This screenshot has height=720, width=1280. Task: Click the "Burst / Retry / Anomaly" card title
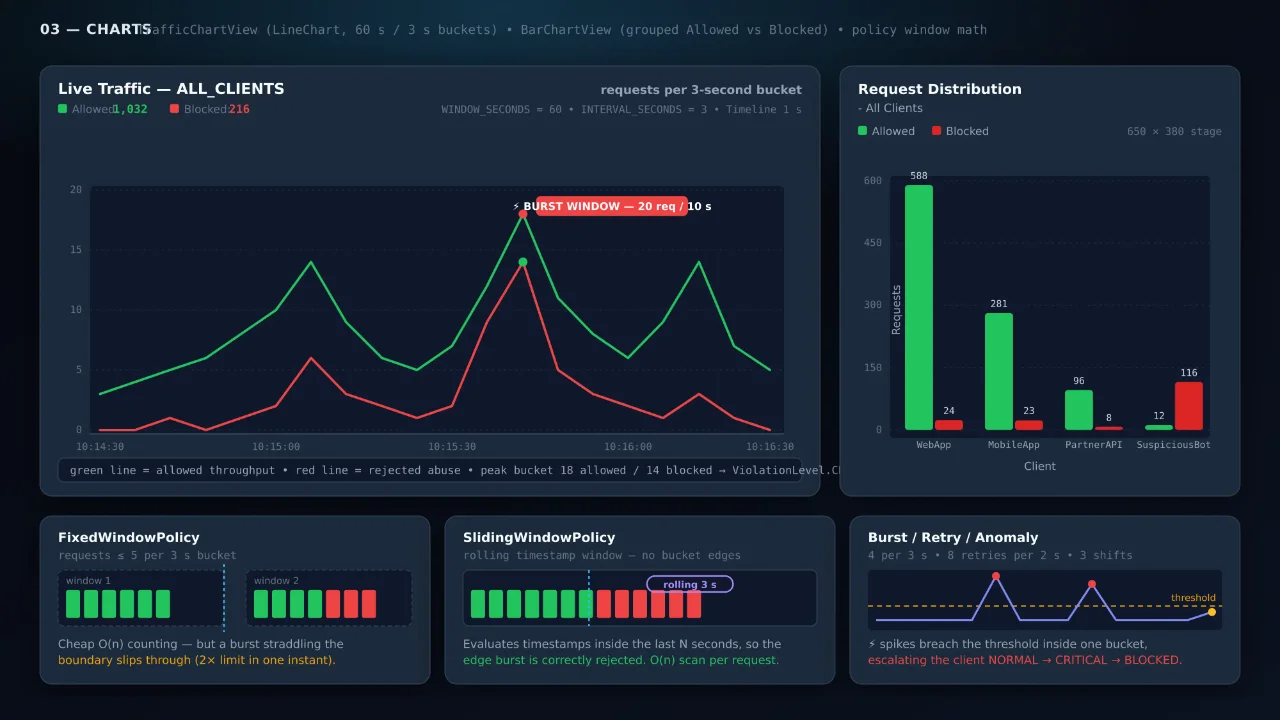tap(953, 538)
